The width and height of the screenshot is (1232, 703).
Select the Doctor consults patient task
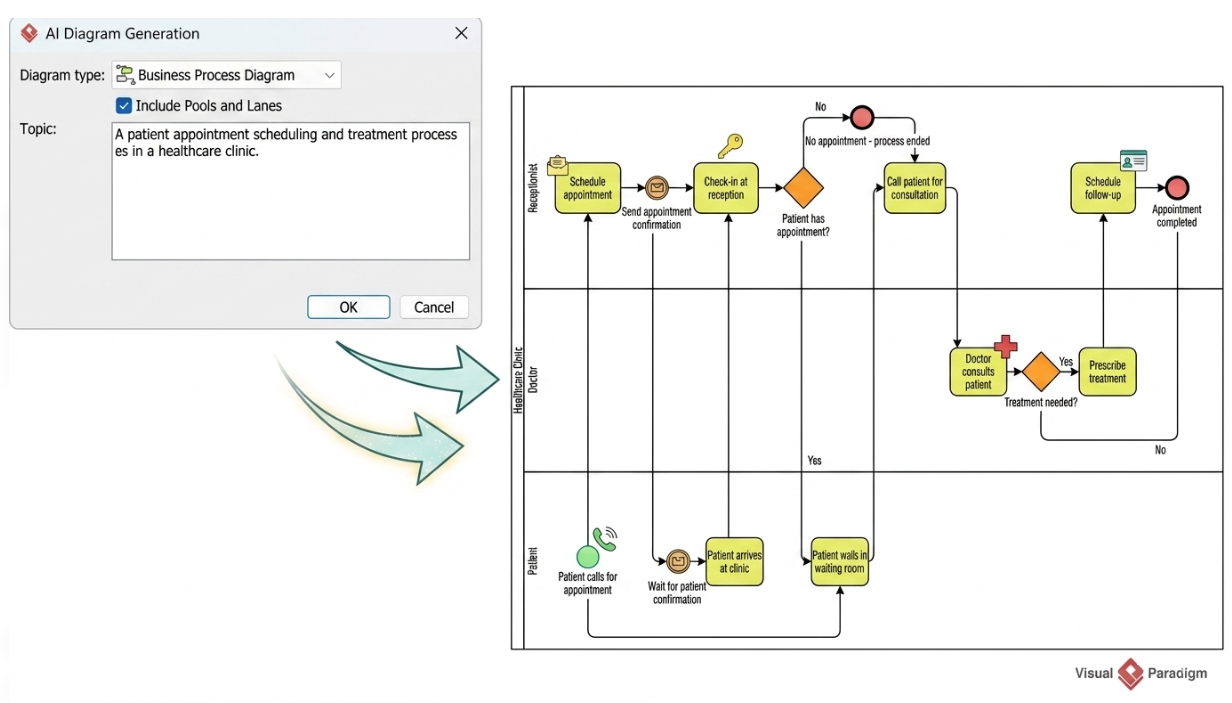pos(978,371)
